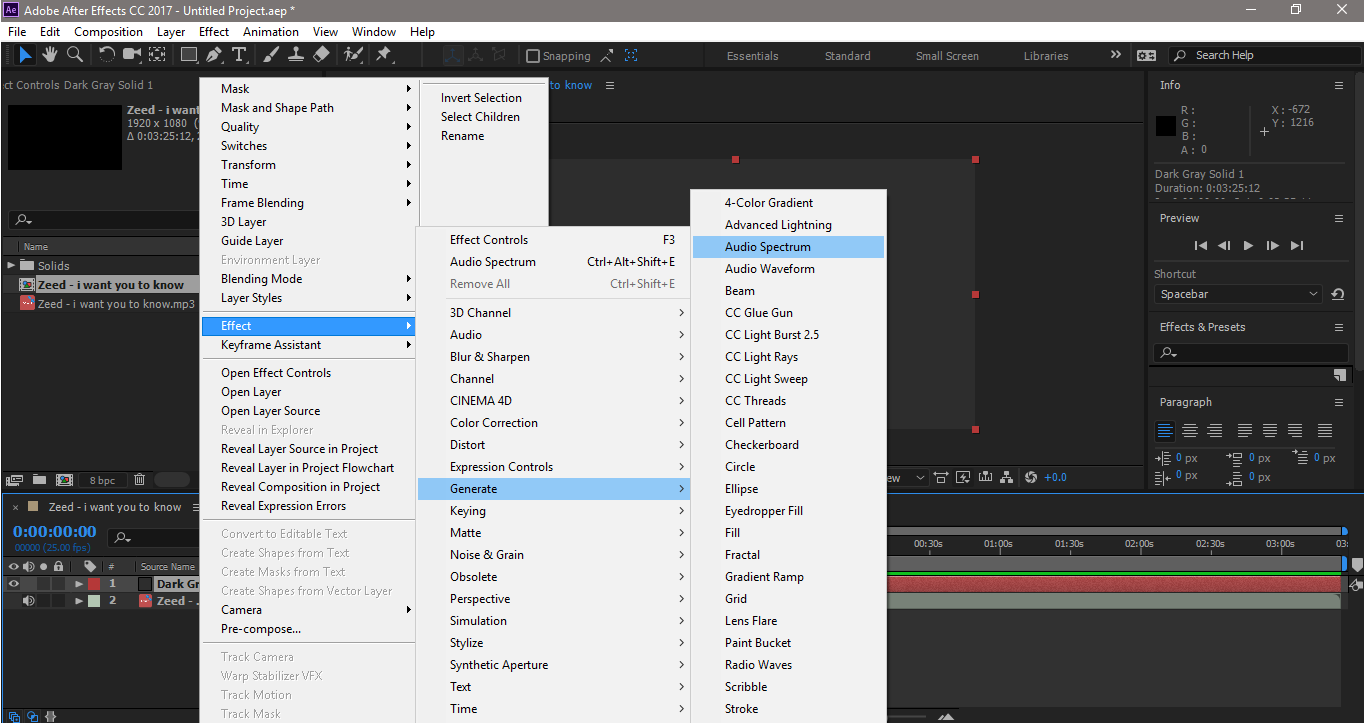The image size is (1364, 726).
Task: Click the new animation preset icon
Action: (x=1340, y=375)
